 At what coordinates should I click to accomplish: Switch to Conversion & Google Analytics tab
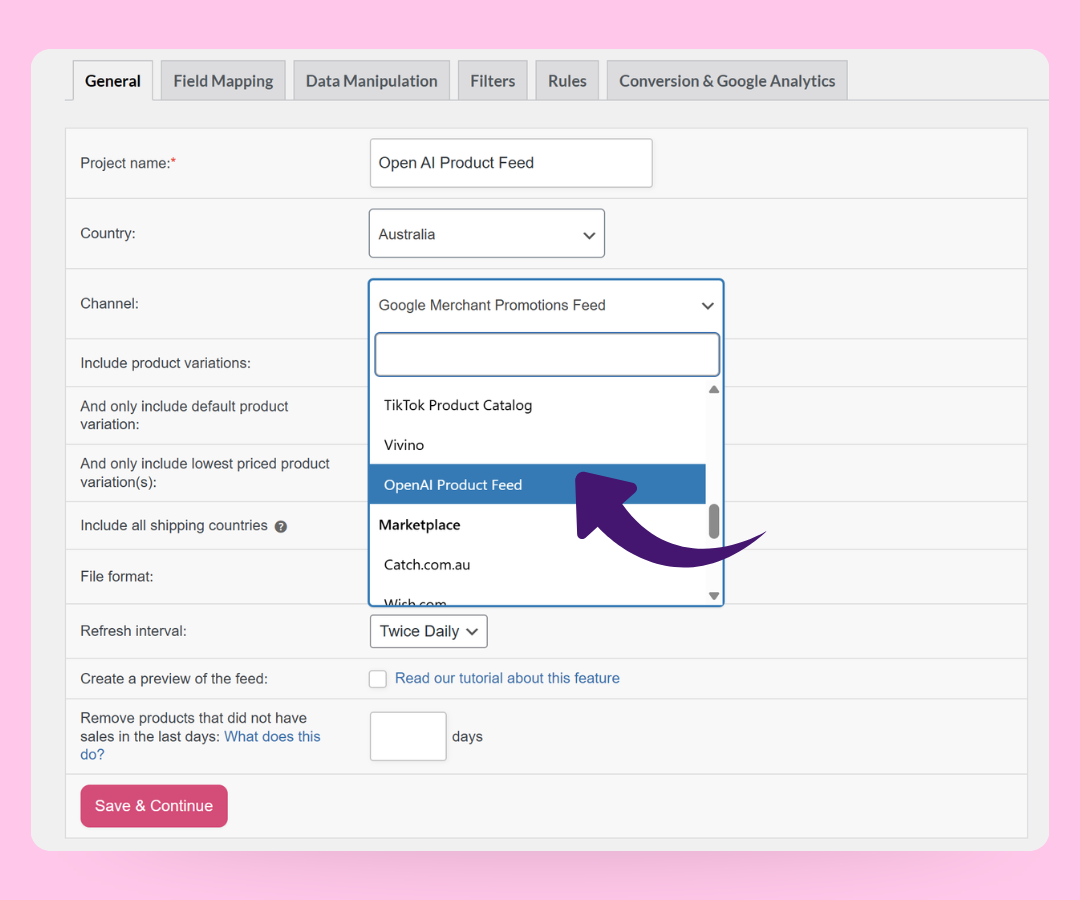click(x=727, y=81)
